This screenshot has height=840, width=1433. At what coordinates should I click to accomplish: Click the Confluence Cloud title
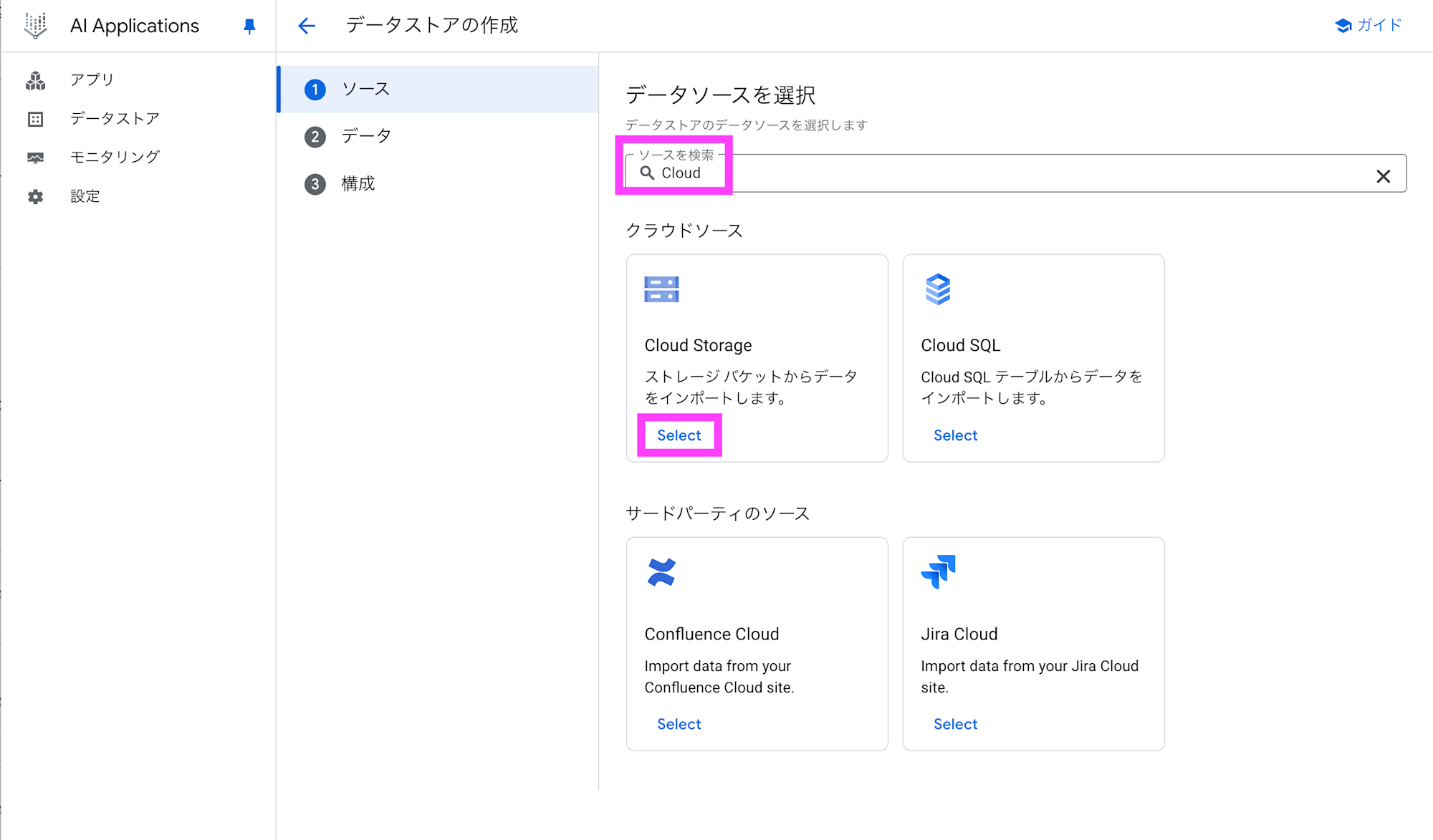(711, 634)
